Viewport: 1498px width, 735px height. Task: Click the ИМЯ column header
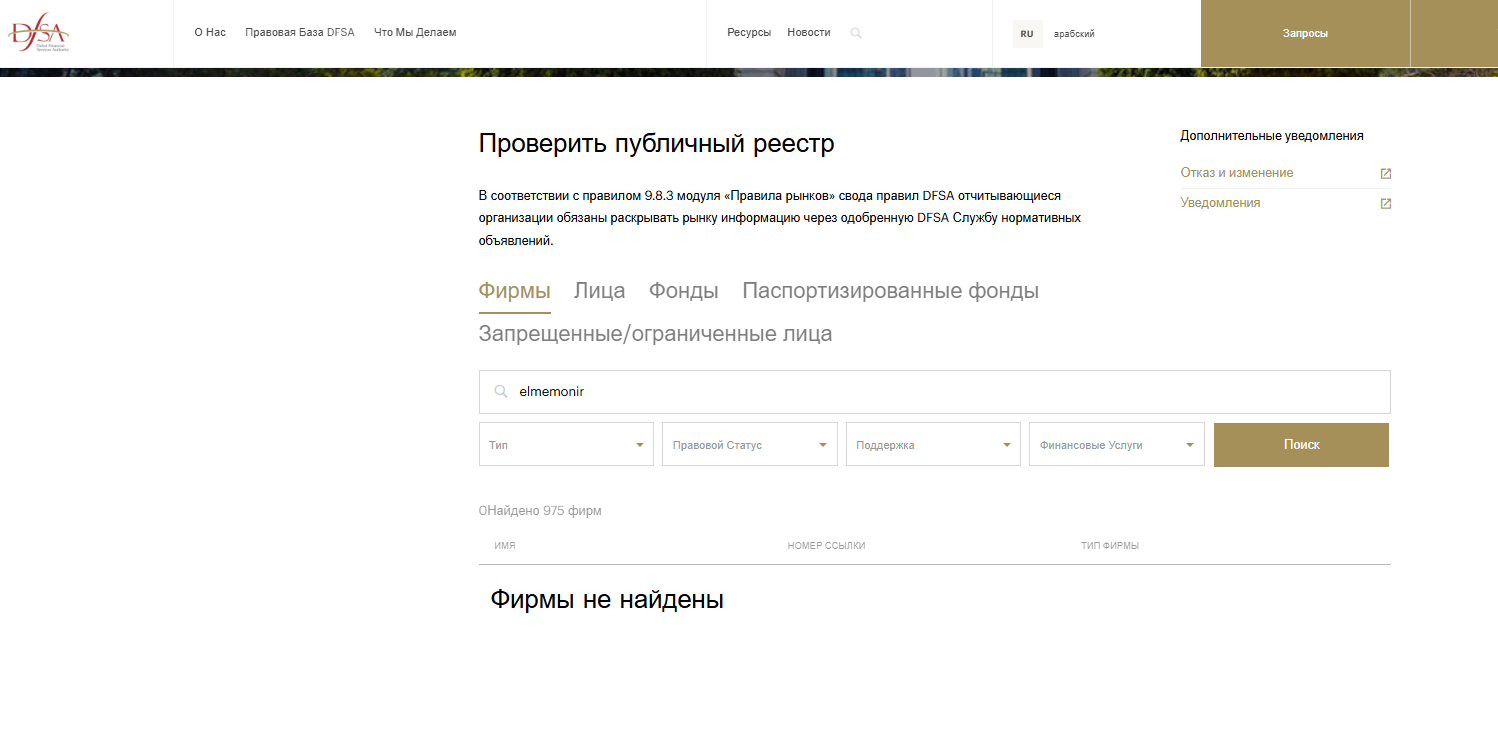coord(505,546)
